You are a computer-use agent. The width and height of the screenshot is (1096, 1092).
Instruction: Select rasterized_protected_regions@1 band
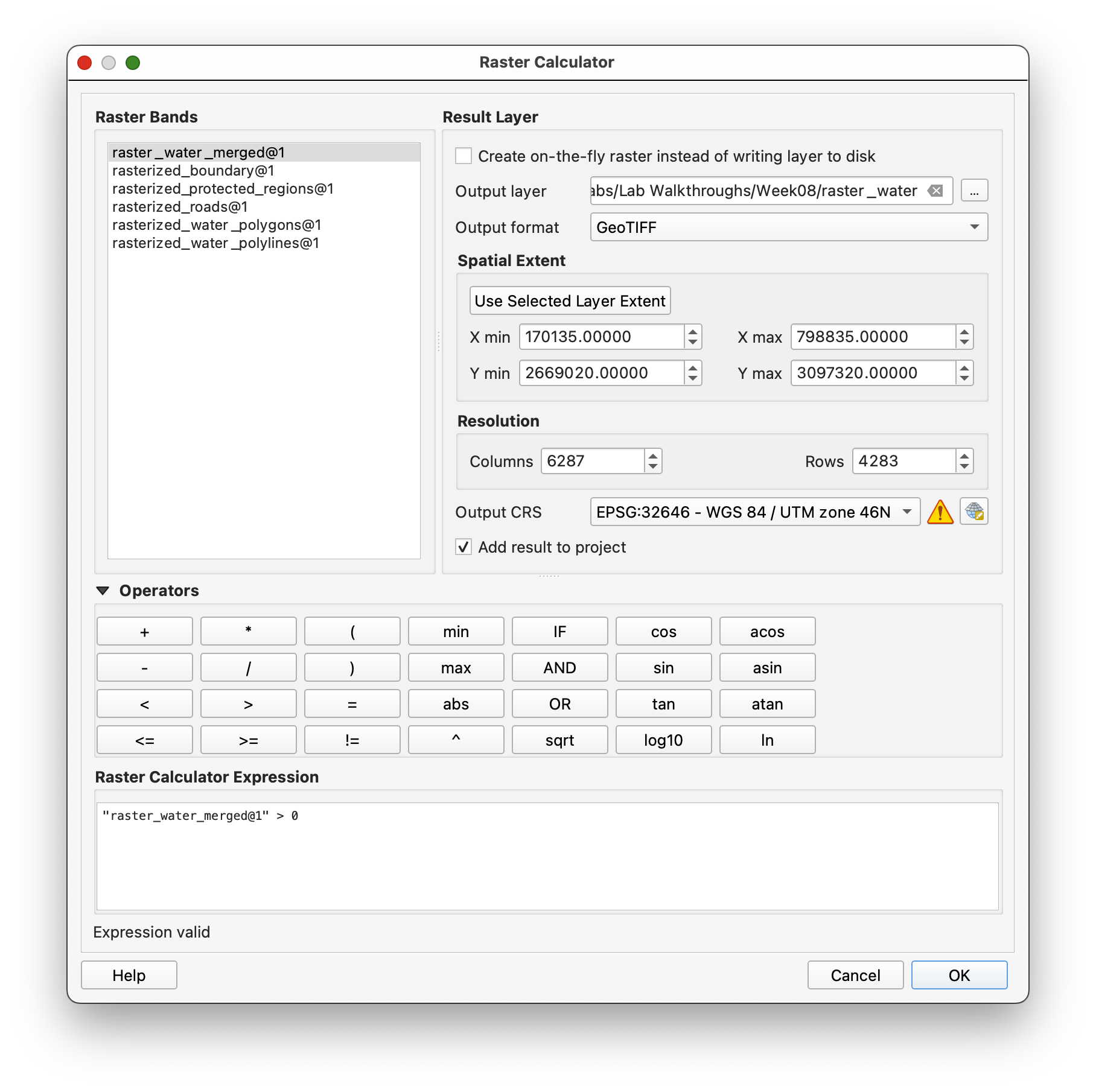(264, 189)
